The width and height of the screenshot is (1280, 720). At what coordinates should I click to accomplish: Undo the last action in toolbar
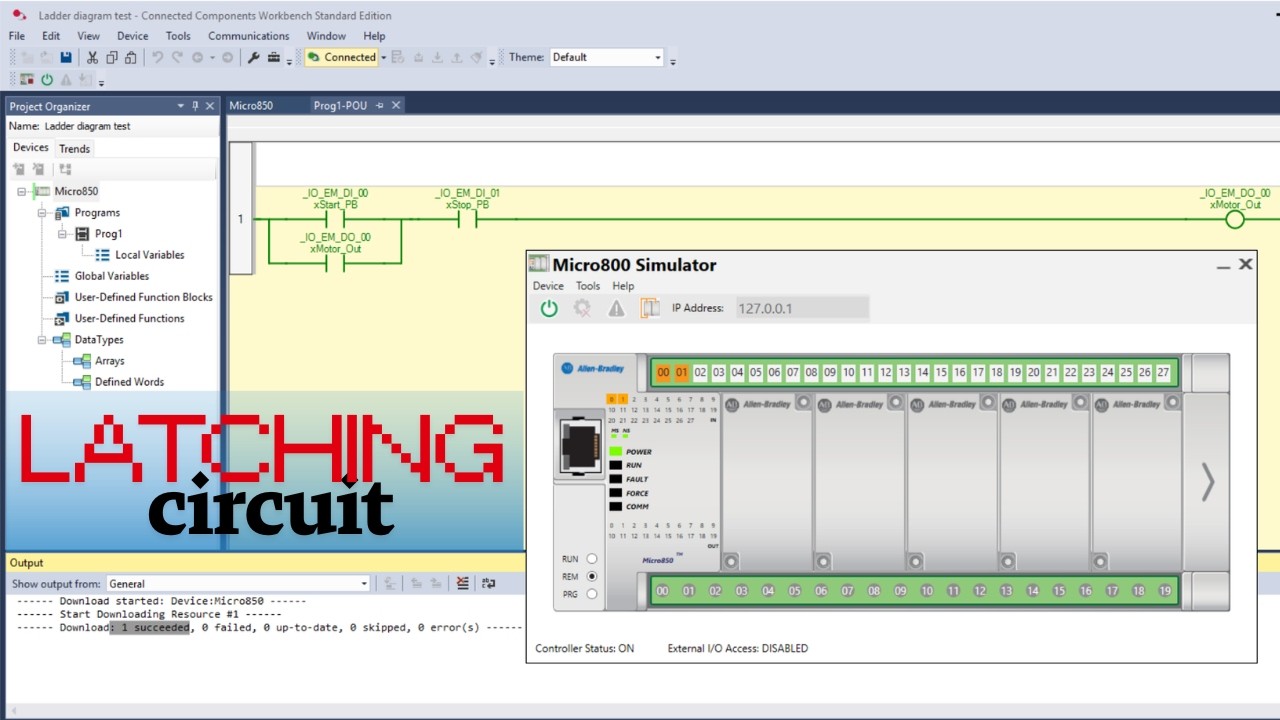pyautogui.click(x=157, y=58)
